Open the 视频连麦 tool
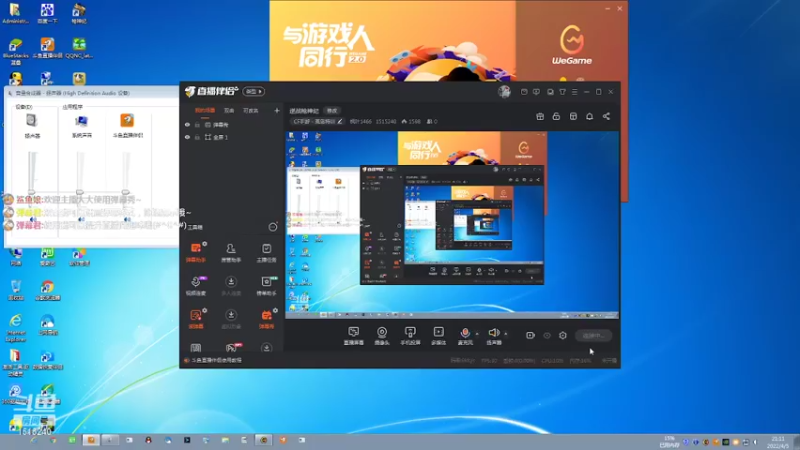800x450 pixels. point(196,285)
